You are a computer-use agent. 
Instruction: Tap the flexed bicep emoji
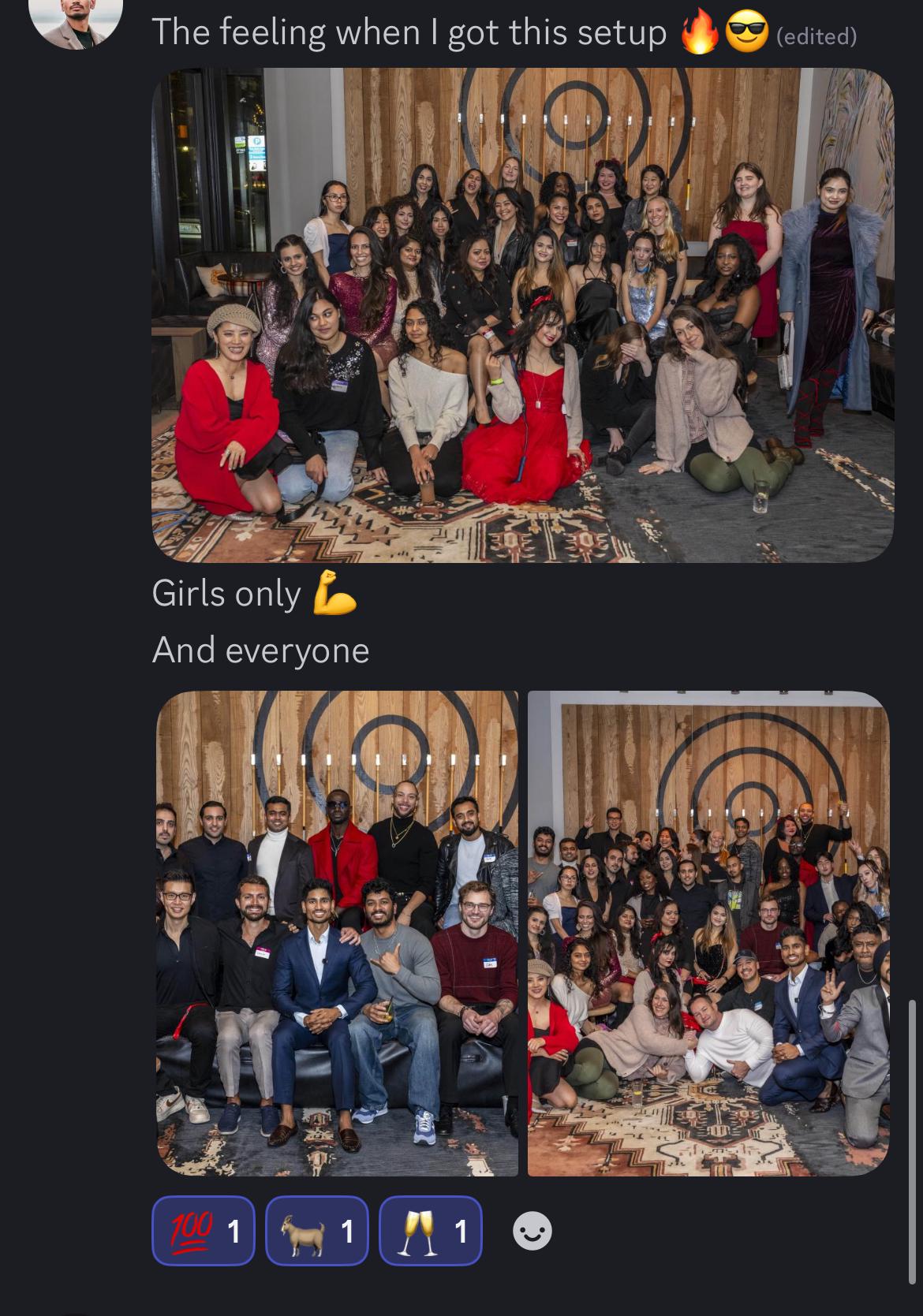[x=334, y=593]
